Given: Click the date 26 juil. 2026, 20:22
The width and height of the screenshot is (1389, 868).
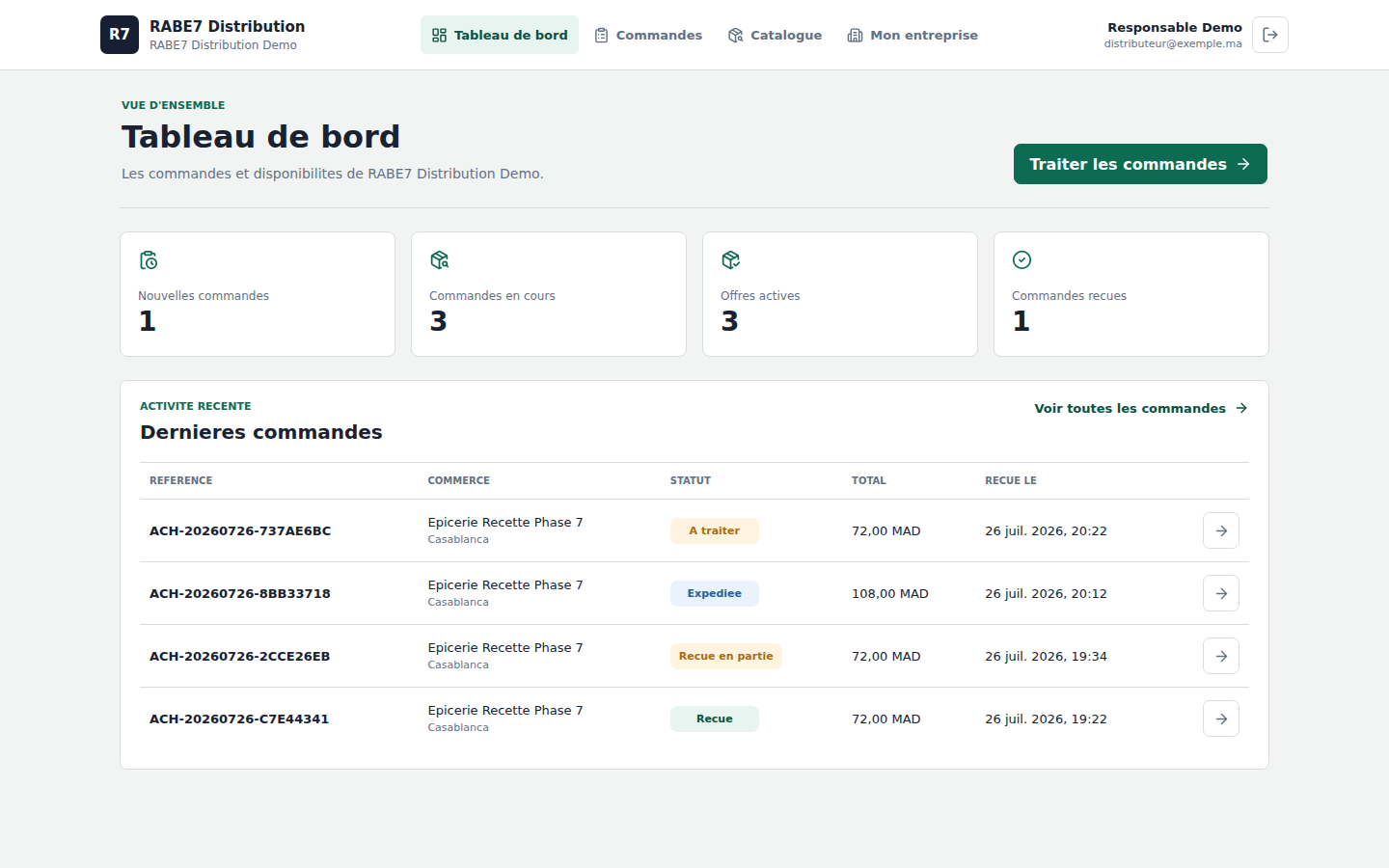Looking at the screenshot, I should point(1047,530).
